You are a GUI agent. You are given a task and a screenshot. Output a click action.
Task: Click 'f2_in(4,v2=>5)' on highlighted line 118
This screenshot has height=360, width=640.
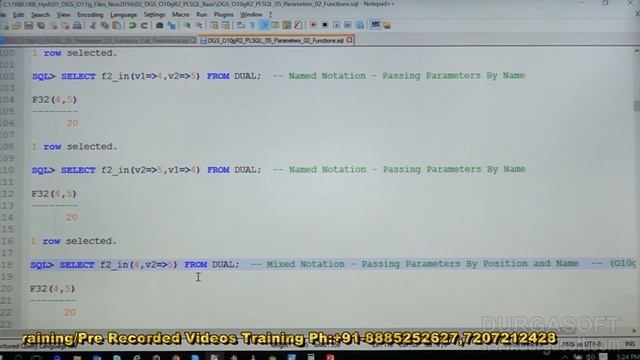139,264
